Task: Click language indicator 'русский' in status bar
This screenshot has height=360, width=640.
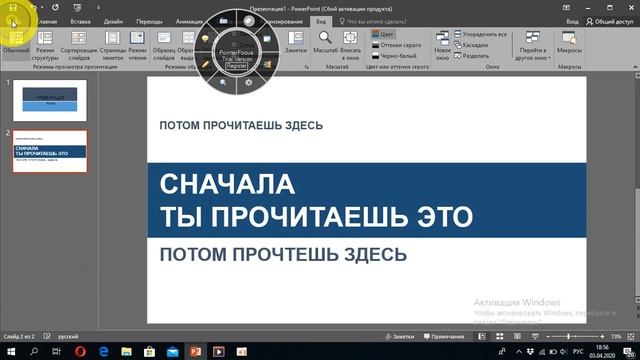Action: tap(68, 336)
